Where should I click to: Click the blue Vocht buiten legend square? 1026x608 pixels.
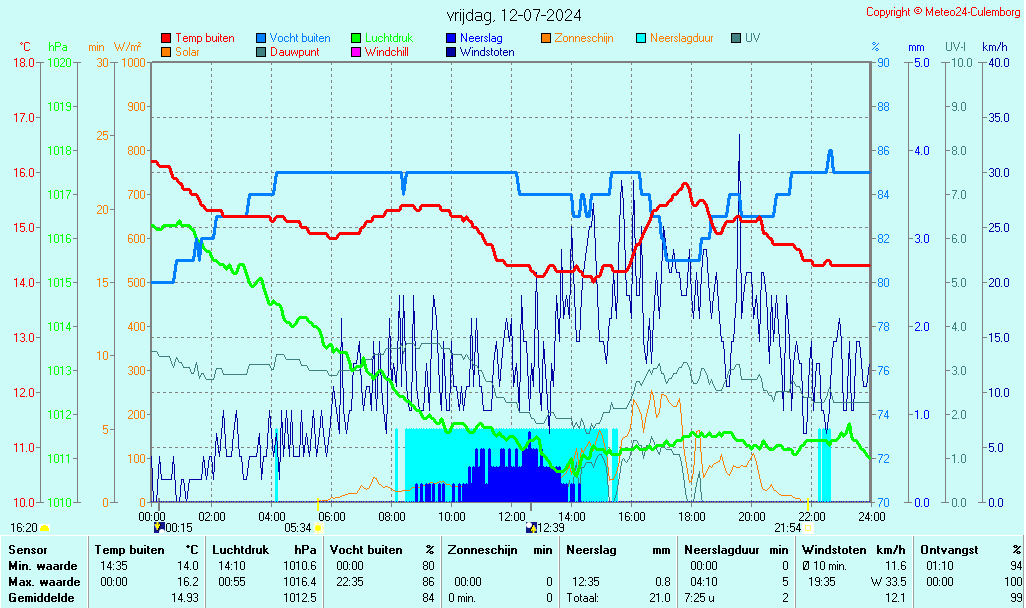[x=261, y=38]
